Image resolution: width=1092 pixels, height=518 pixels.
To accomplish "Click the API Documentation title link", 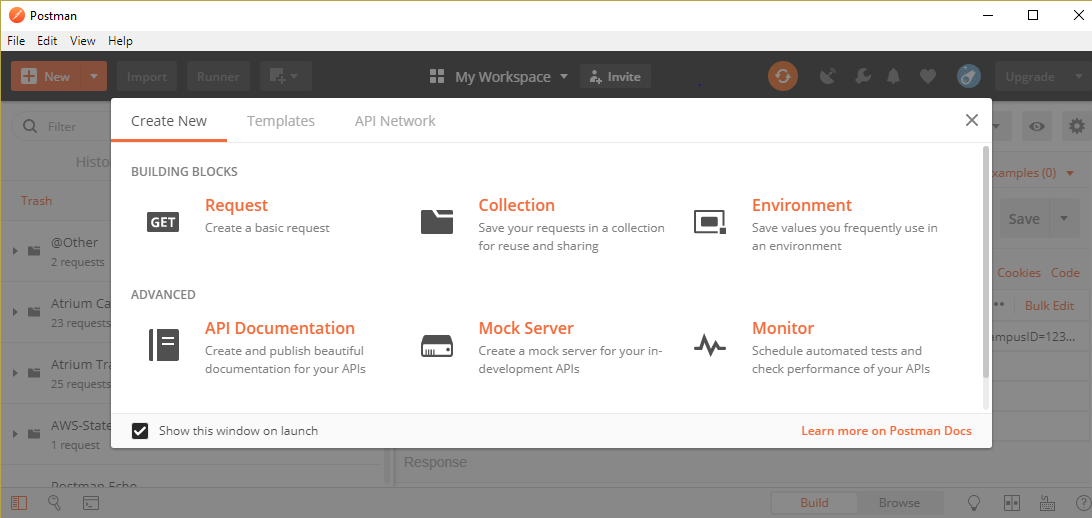I will 279,328.
